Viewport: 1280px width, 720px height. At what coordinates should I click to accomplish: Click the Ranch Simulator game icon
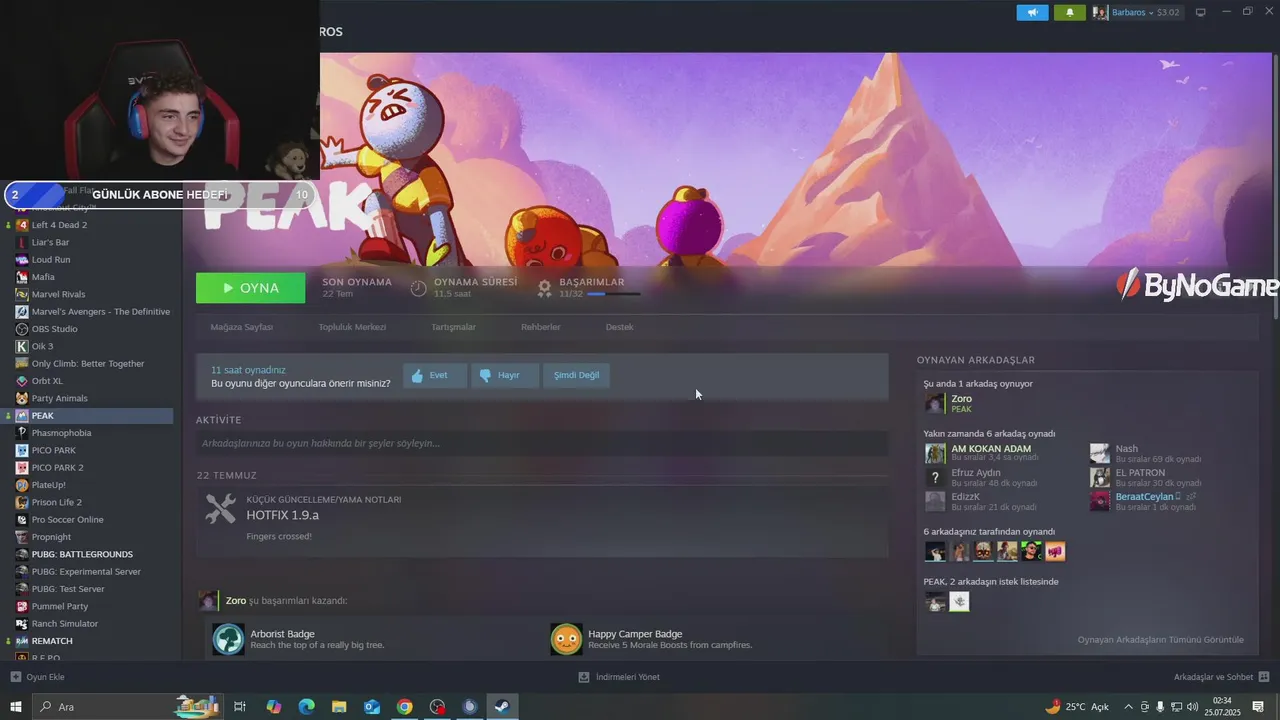tap(22, 623)
